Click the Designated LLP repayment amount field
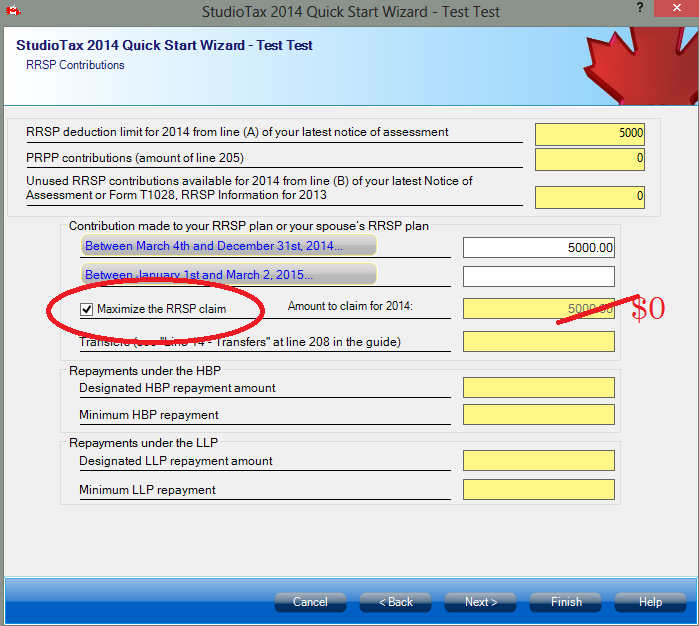This screenshot has height=626, width=699. 539,461
